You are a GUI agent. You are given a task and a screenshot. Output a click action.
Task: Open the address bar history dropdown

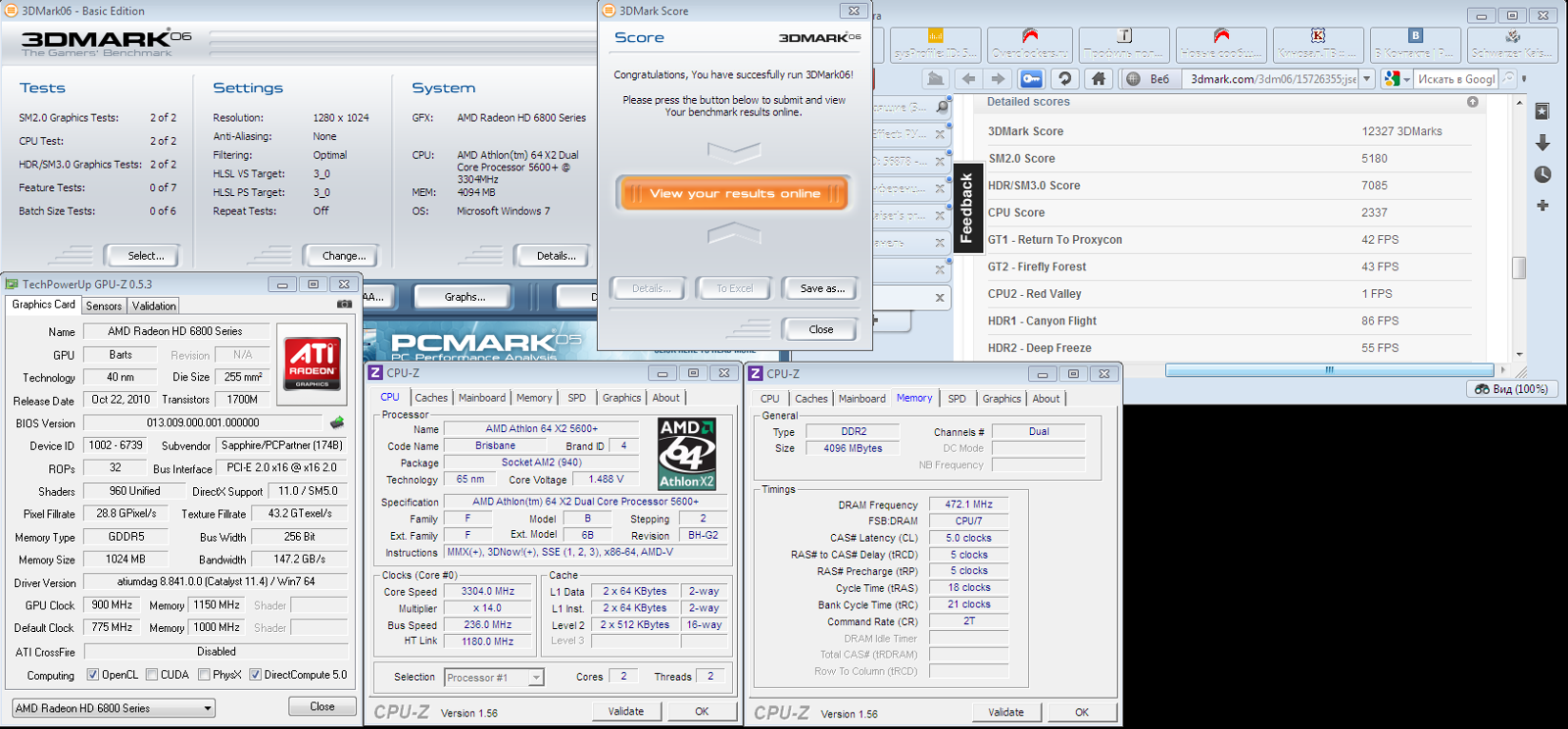click(x=1367, y=78)
